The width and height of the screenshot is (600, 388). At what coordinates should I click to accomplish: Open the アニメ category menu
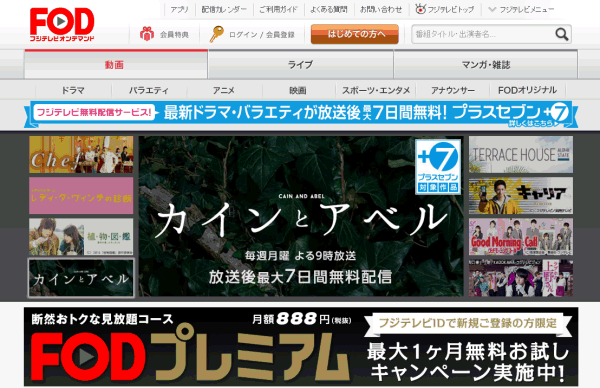click(x=224, y=90)
